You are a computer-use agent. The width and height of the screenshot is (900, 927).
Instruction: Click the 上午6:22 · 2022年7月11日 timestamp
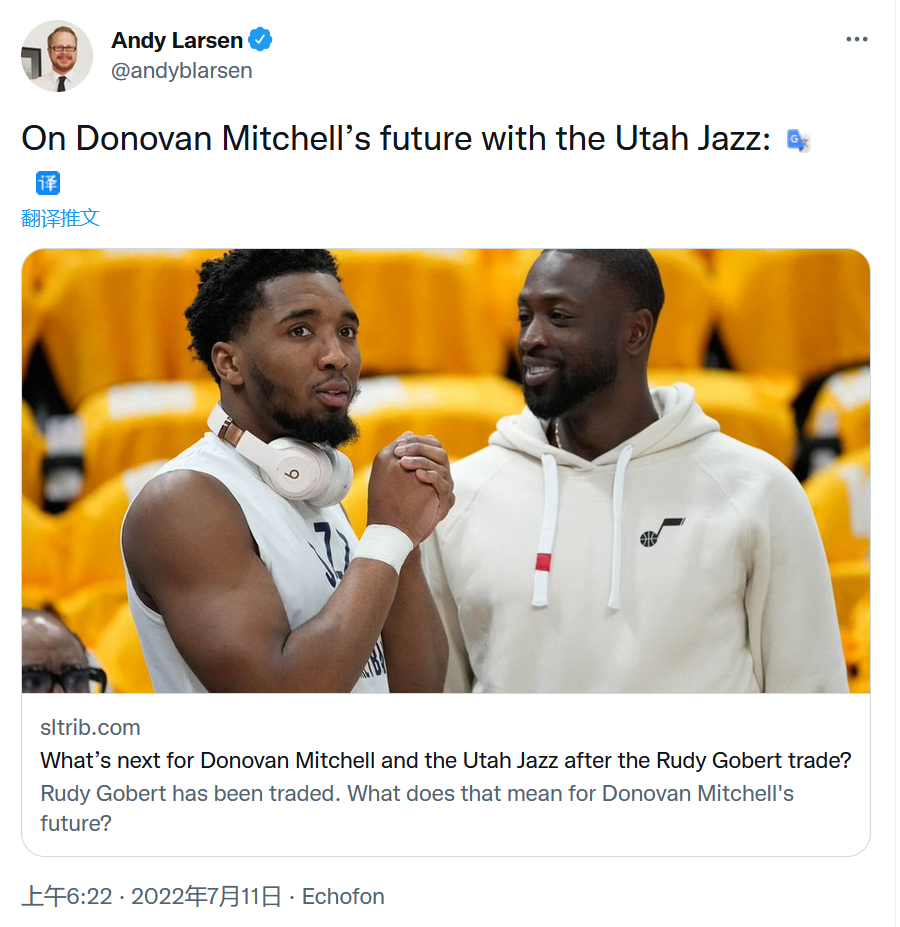[x=151, y=896]
